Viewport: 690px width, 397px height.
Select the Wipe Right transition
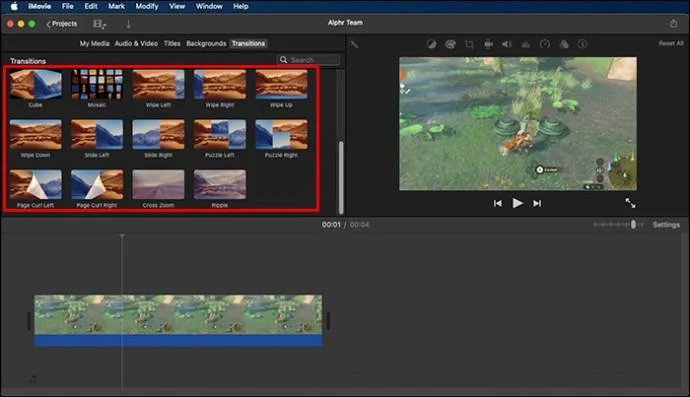click(220, 85)
